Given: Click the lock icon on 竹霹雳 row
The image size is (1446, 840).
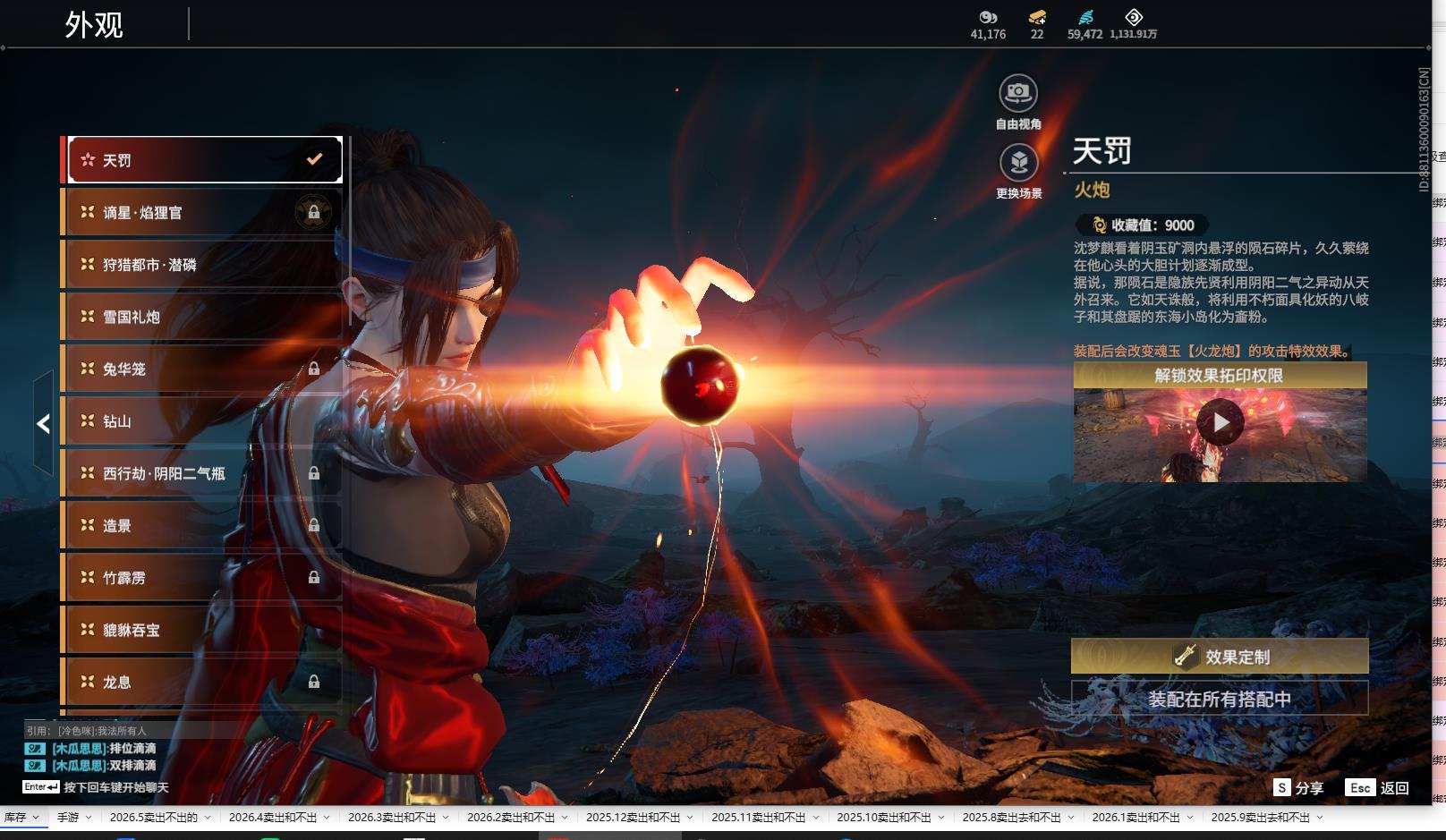Looking at the screenshot, I should click(x=314, y=577).
